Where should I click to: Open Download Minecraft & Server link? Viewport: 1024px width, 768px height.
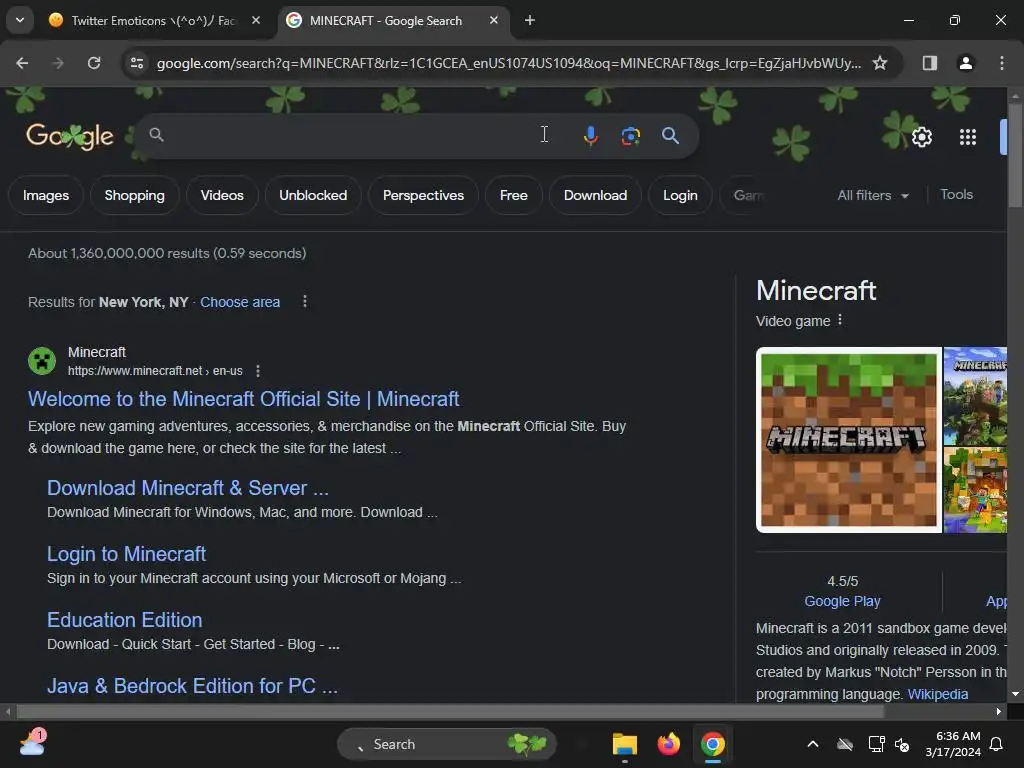coord(187,488)
